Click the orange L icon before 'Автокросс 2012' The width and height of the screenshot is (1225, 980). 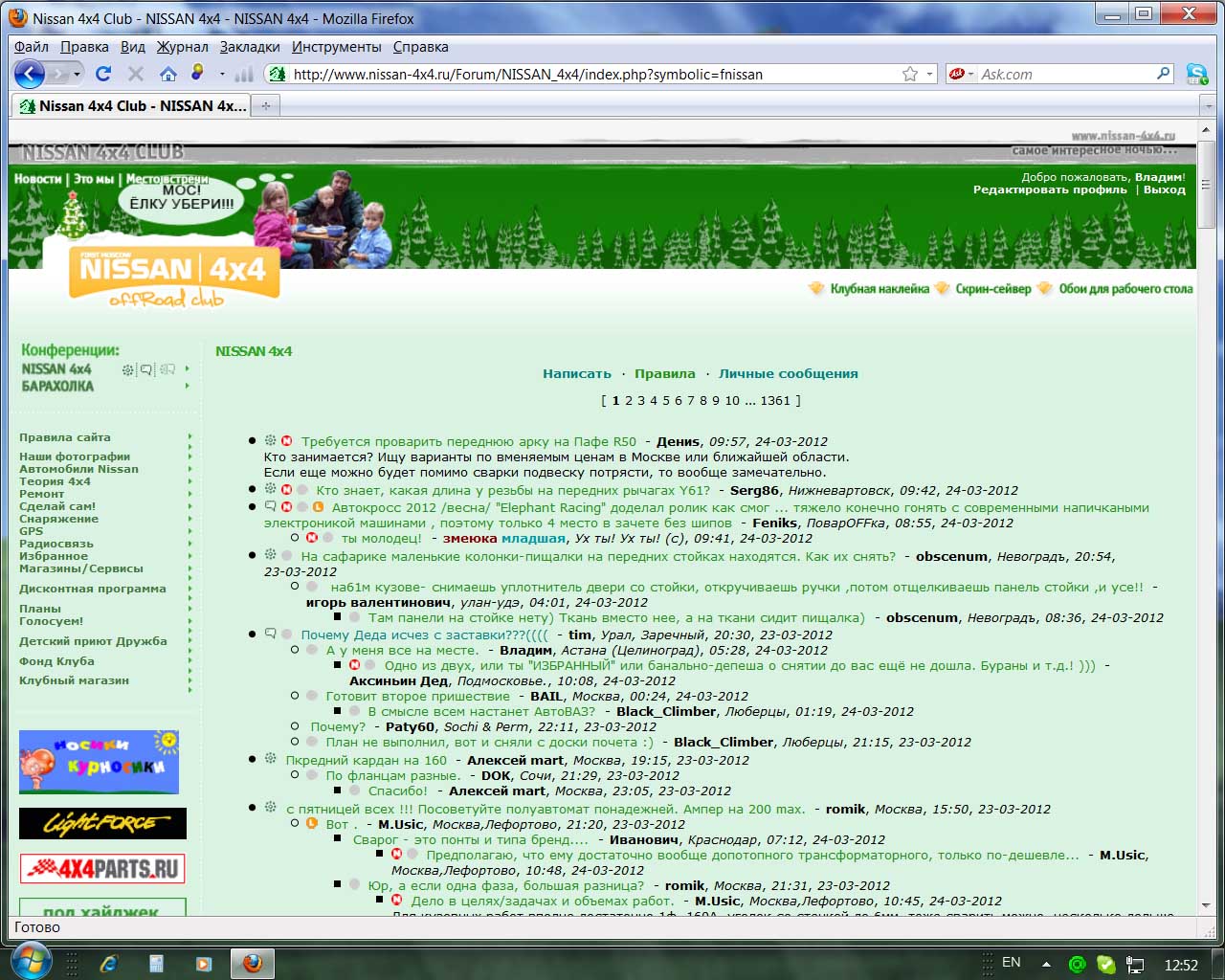[x=319, y=507]
